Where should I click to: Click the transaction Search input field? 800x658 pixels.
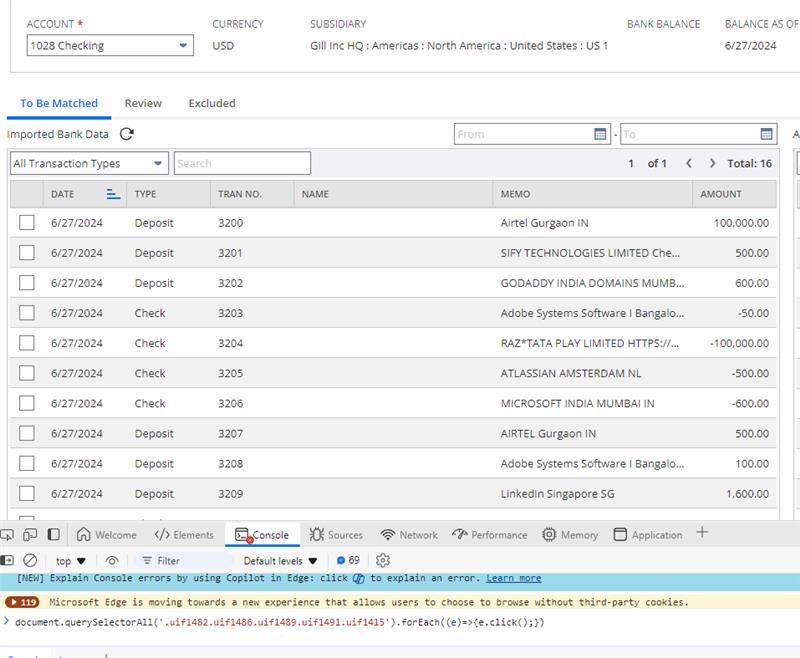click(x=242, y=163)
